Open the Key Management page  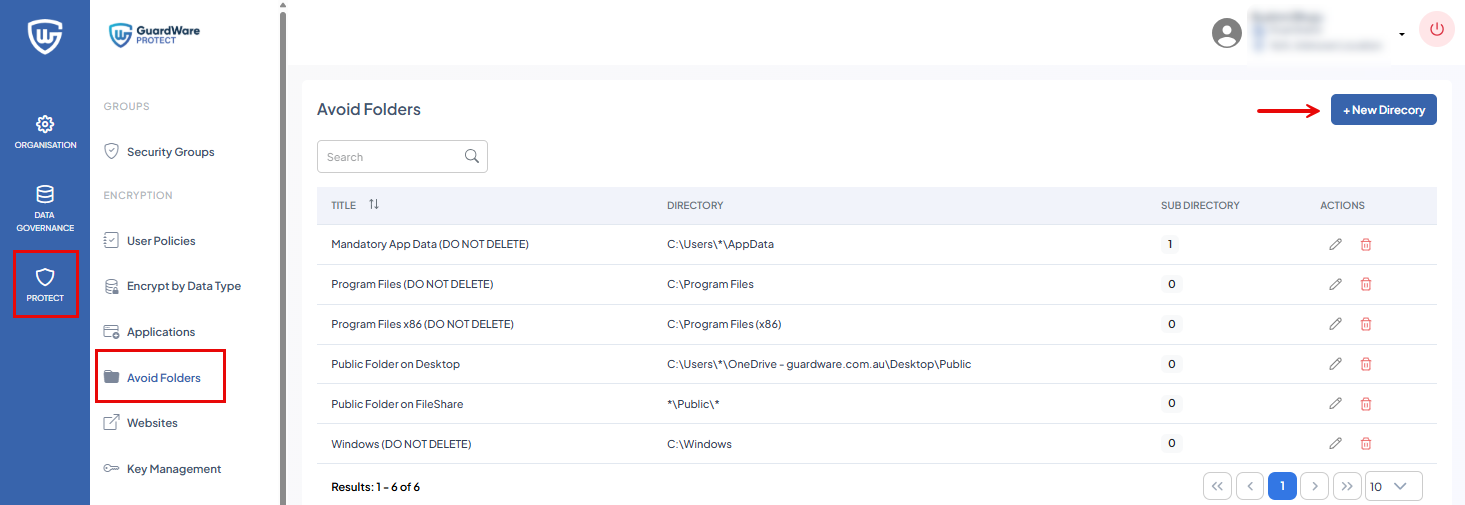162,469
